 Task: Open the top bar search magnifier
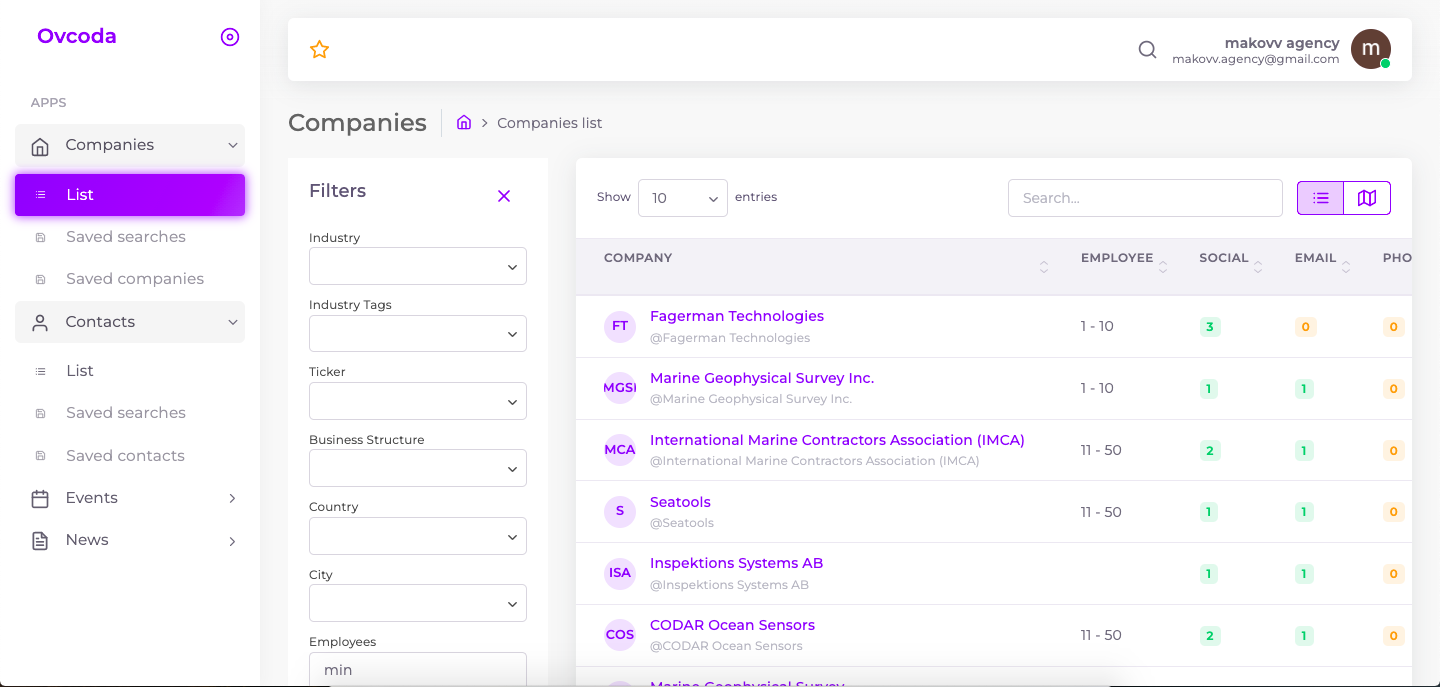1147,49
